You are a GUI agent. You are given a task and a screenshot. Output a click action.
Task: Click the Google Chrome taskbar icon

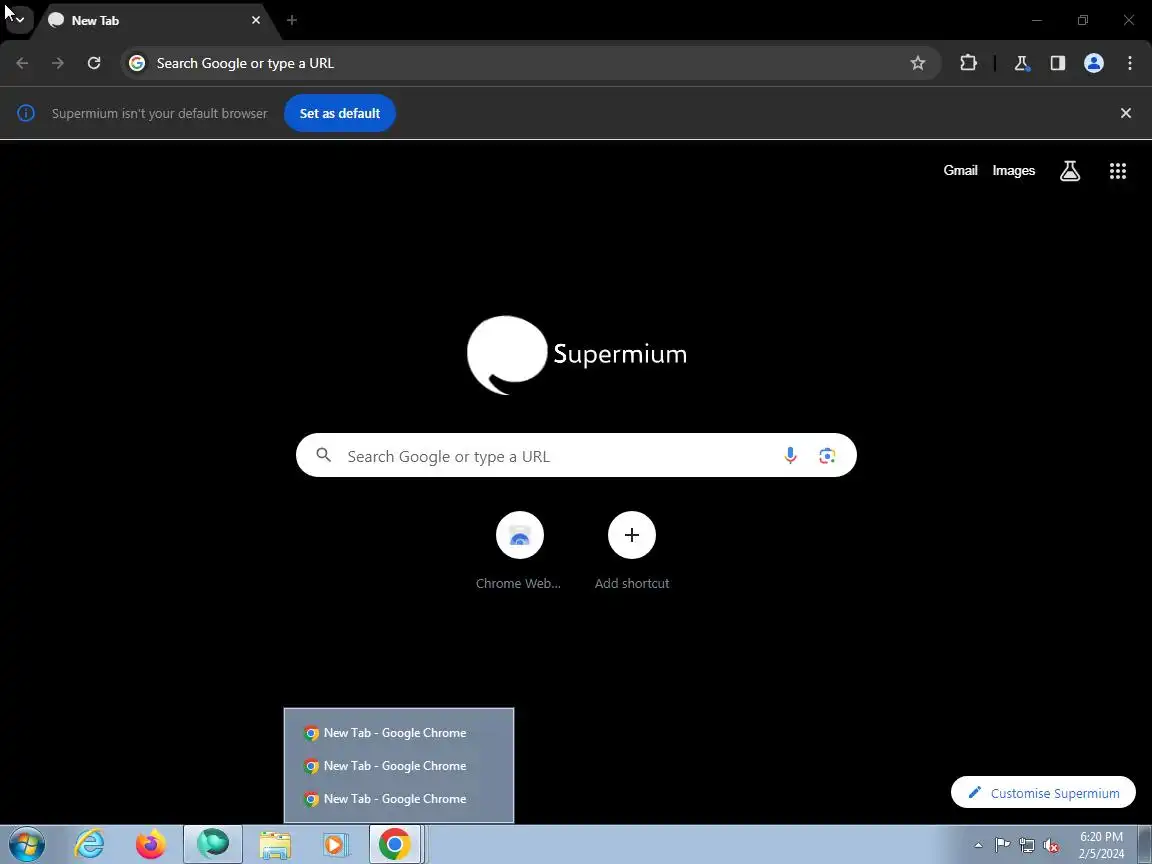click(x=395, y=845)
